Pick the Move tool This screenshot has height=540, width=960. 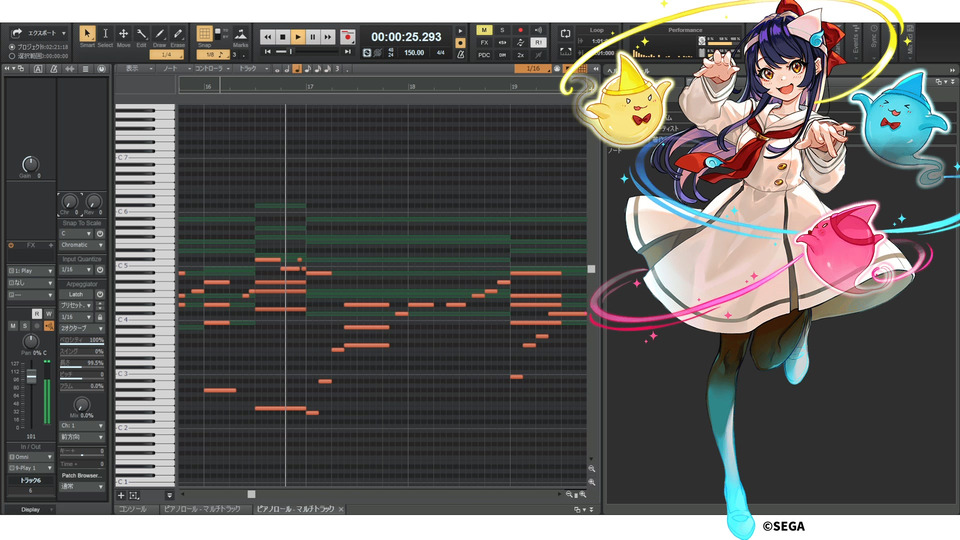coord(123,34)
